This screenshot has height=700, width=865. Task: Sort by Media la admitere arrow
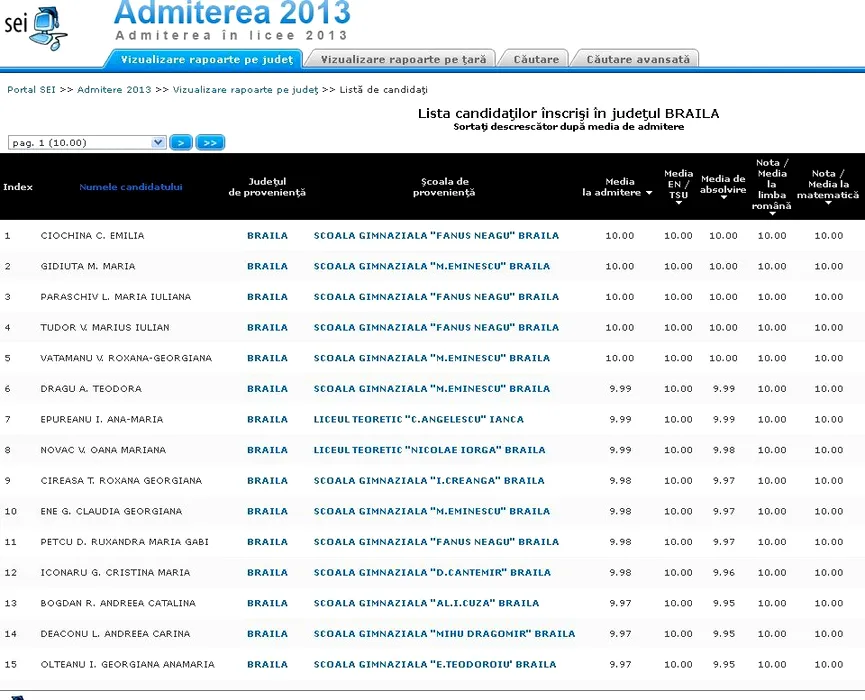(649, 193)
